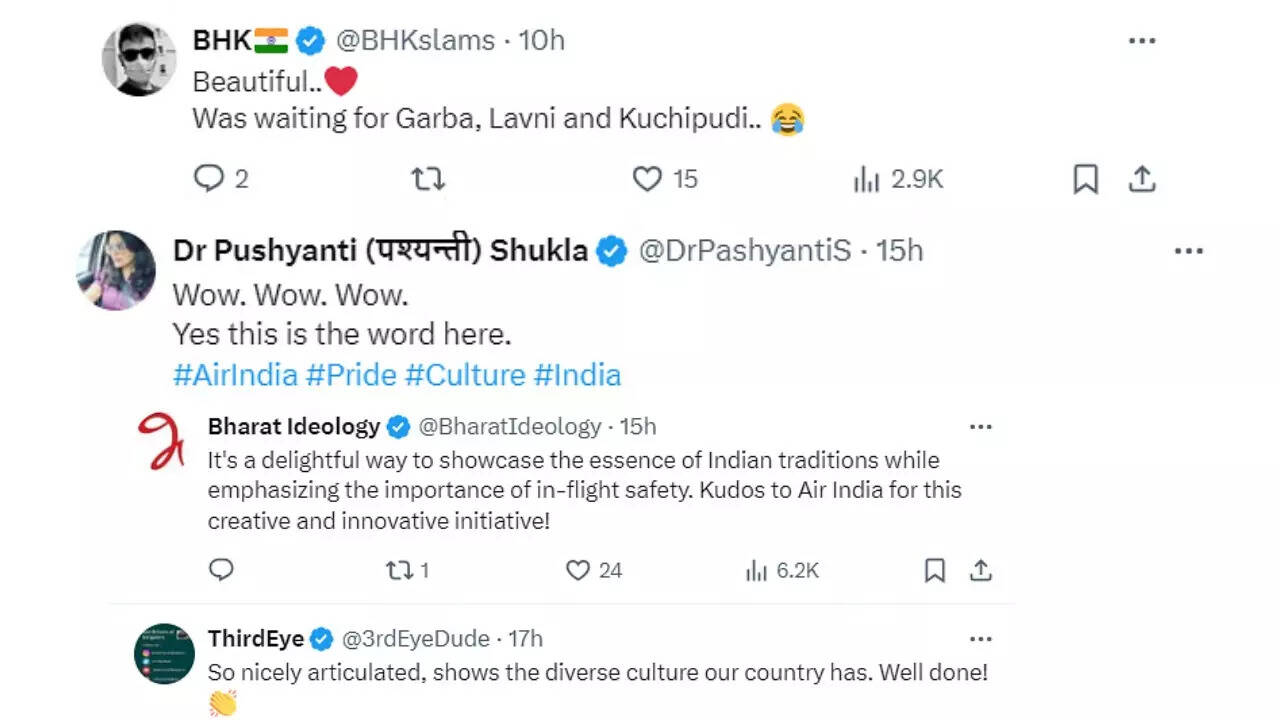Repost BHK's tweet about Garba
The width and height of the screenshot is (1280, 720).
[x=428, y=179]
